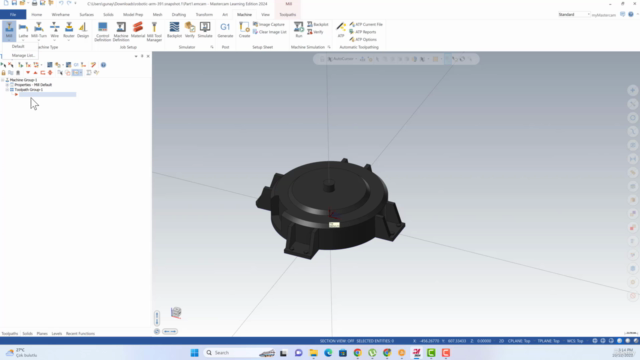Screen dimensions: 640x360
Task: Open the Levels manager tab at bottom
Action: pyautogui.click(x=57, y=333)
